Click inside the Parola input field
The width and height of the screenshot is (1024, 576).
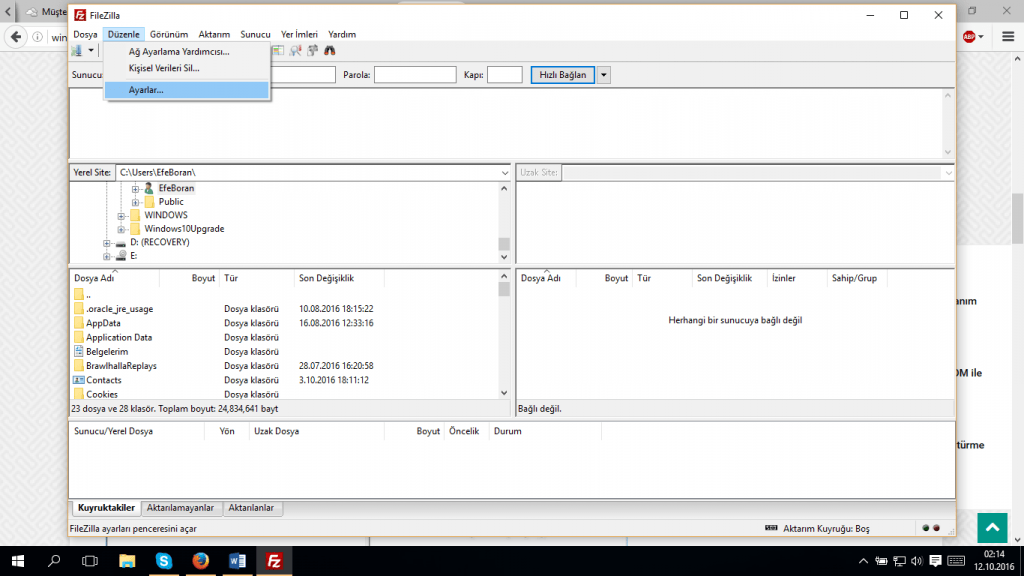tap(415, 75)
